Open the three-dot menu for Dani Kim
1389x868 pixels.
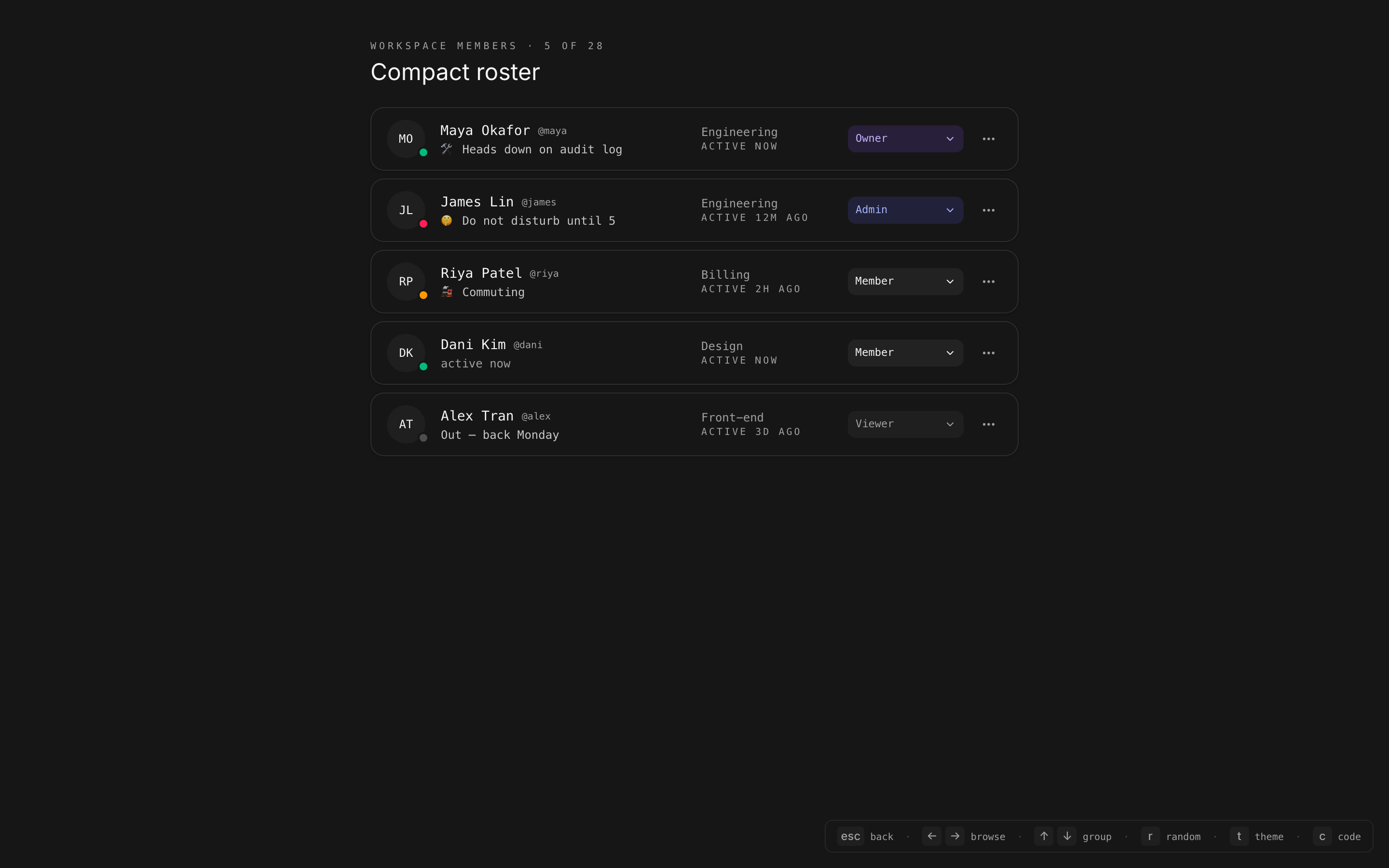(x=988, y=353)
